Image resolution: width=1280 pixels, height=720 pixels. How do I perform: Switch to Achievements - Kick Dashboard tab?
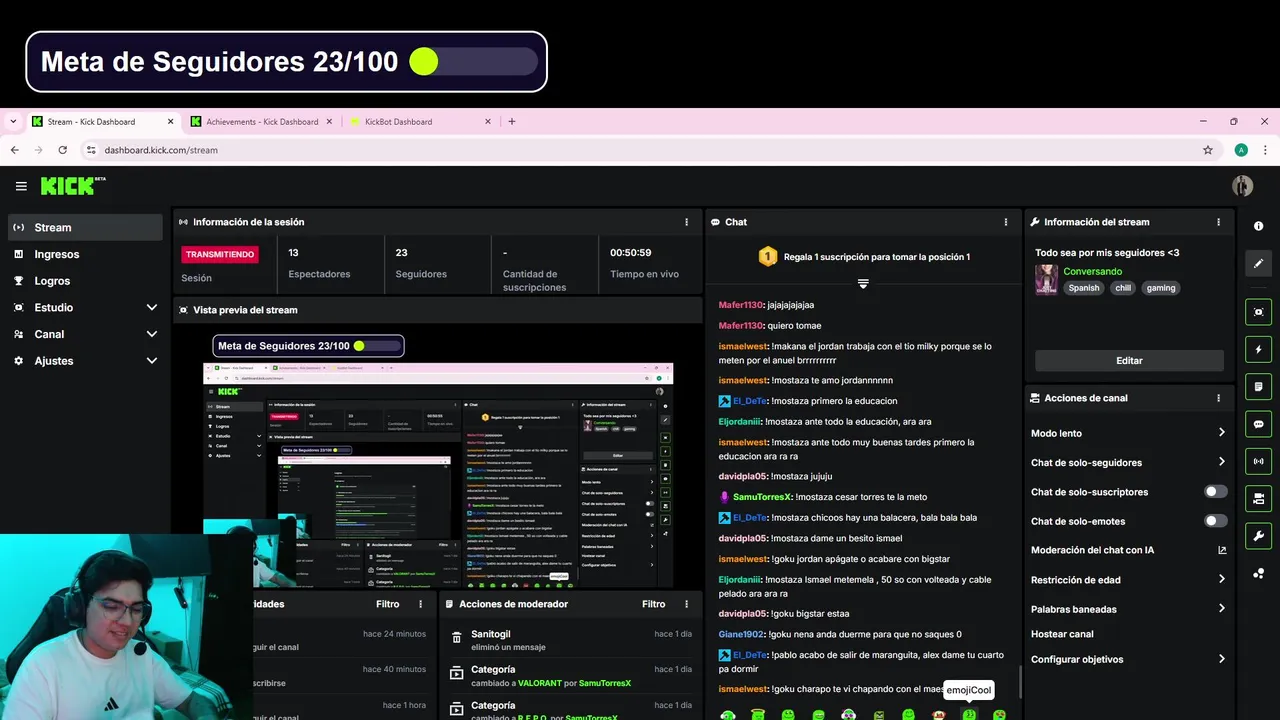(x=262, y=122)
